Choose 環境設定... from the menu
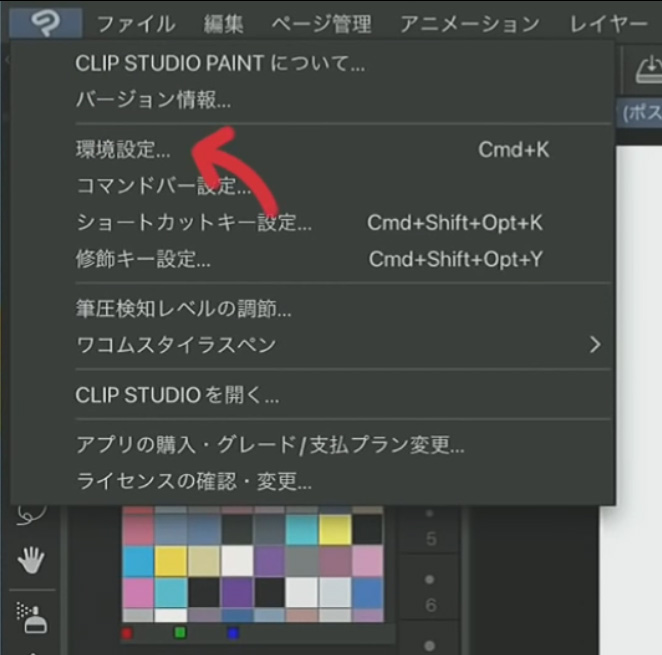Image resolution: width=662 pixels, height=655 pixels. click(x=123, y=150)
